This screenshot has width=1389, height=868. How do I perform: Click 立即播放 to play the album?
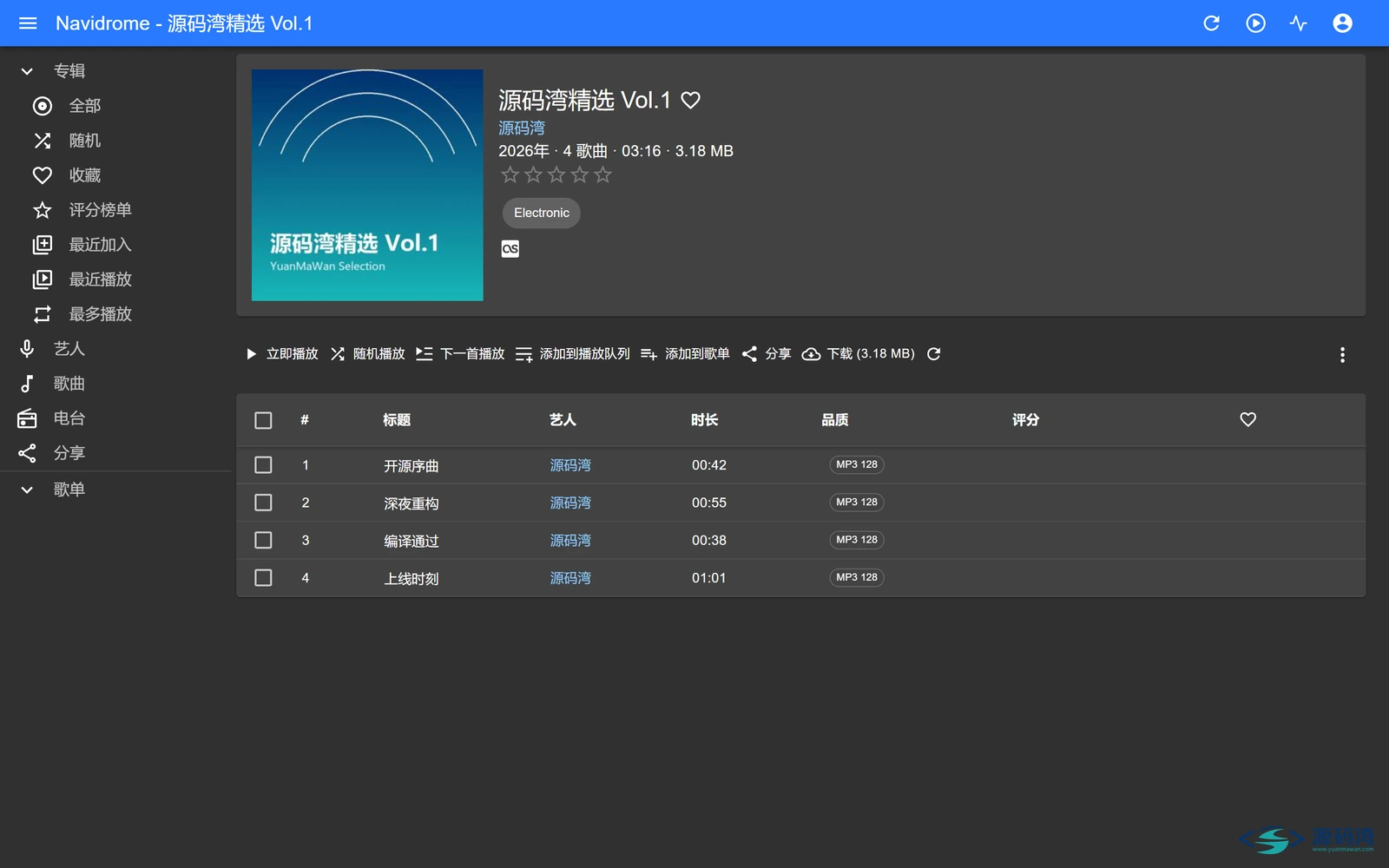pyautogui.click(x=282, y=354)
